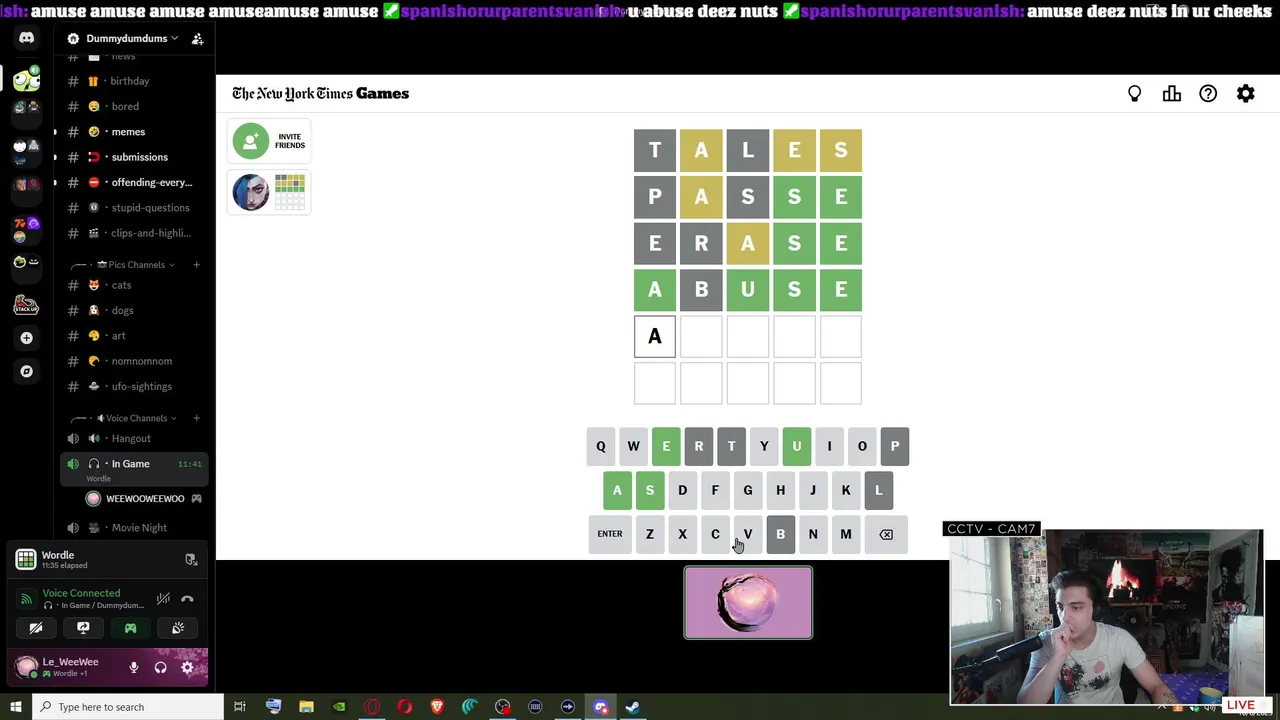Toggle the green activities controller button
1280x720 pixels.
[x=130, y=628]
